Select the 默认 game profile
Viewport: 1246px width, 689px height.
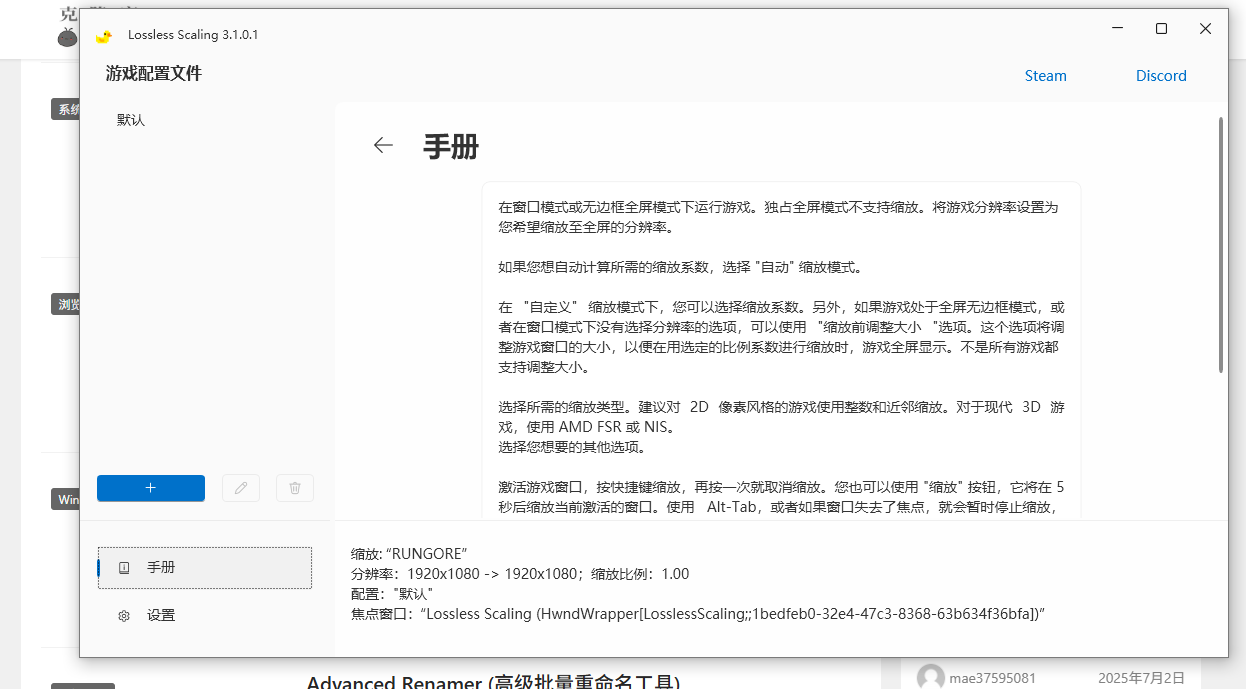pos(131,120)
